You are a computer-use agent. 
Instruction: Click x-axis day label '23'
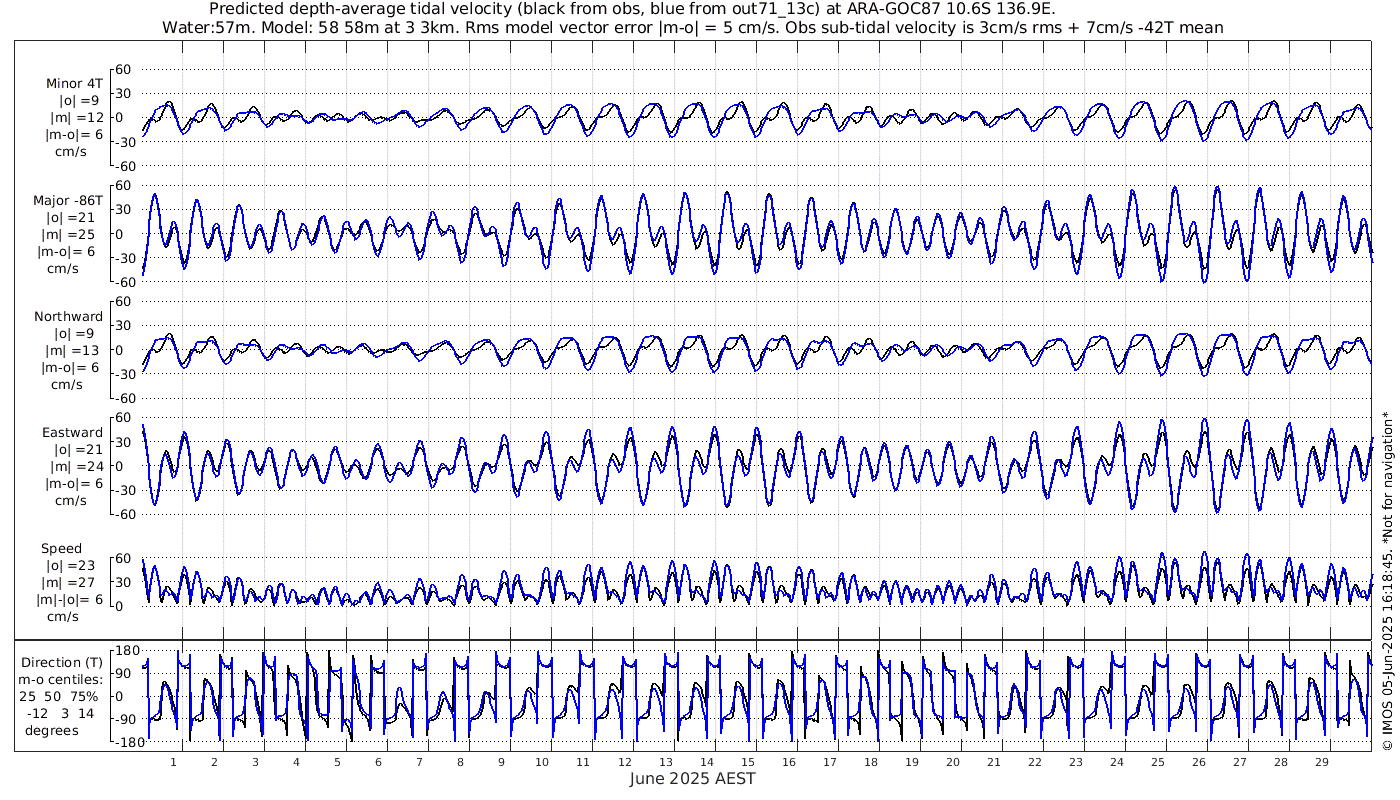(1075, 761)
